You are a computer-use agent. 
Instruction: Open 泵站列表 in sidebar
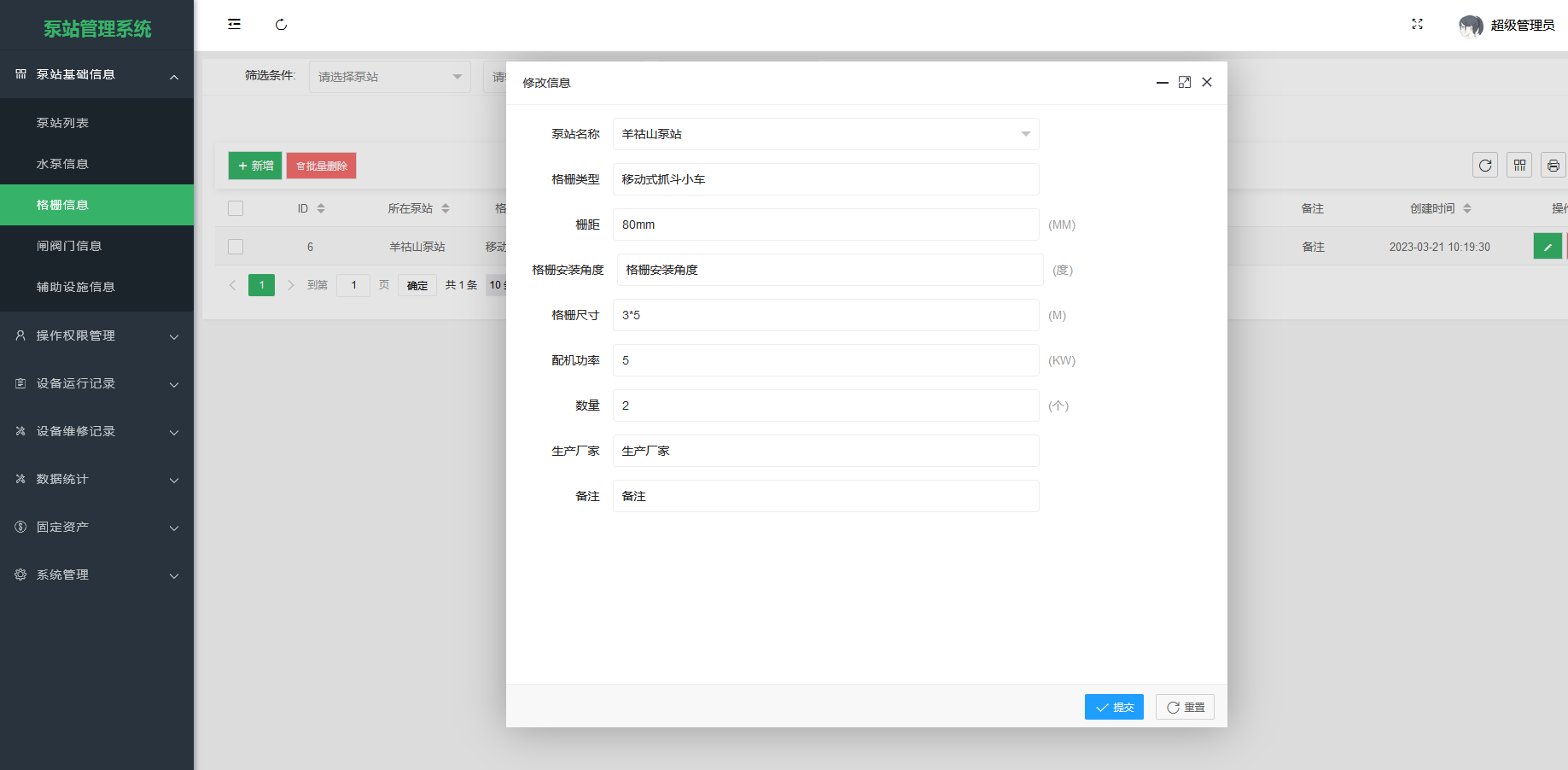pos(96,123)
